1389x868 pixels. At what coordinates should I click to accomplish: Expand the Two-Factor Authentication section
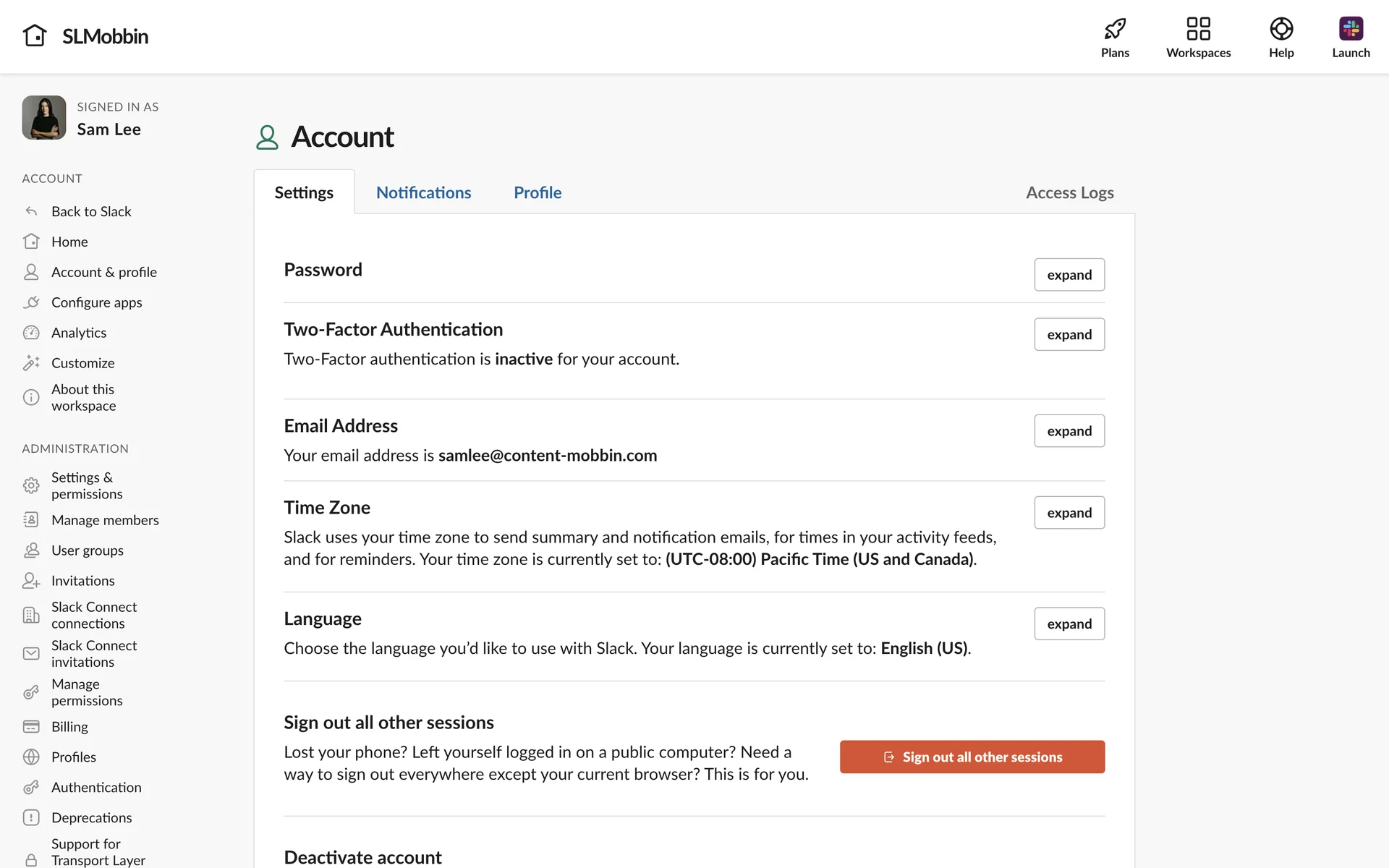click(x=1069, y=335)
